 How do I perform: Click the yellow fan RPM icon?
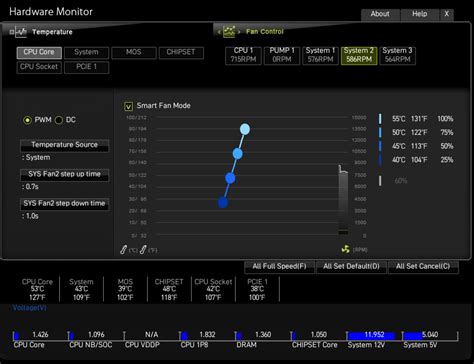tap(345, 249)
